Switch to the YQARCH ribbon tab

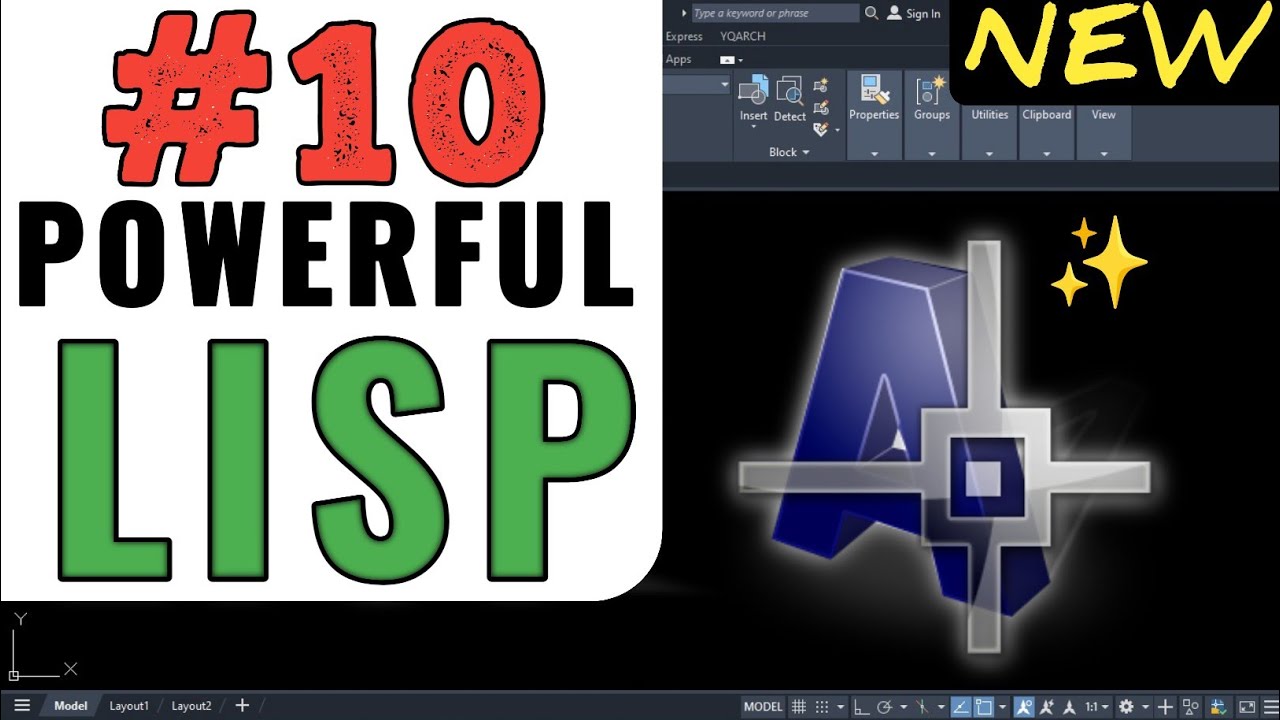[743, 36]
